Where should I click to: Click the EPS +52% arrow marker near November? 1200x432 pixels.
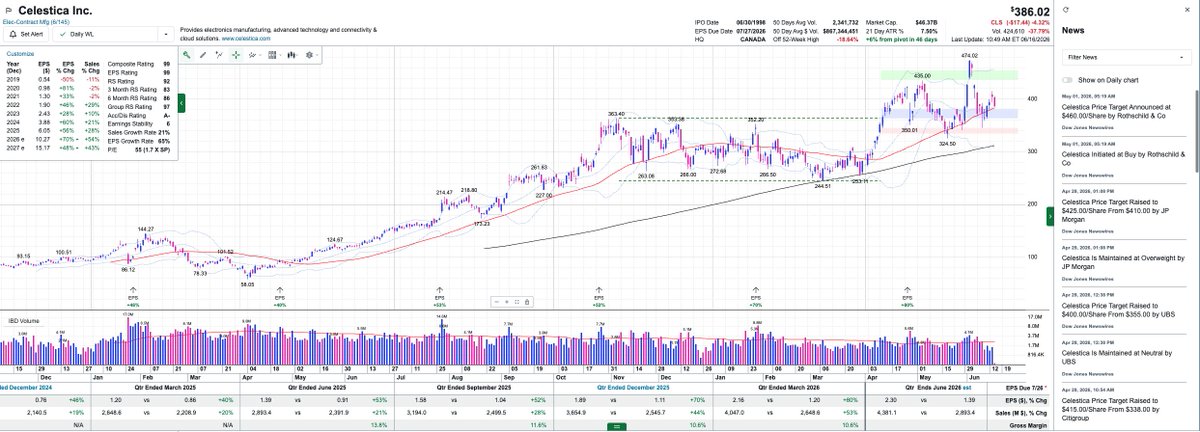[599, 295]
